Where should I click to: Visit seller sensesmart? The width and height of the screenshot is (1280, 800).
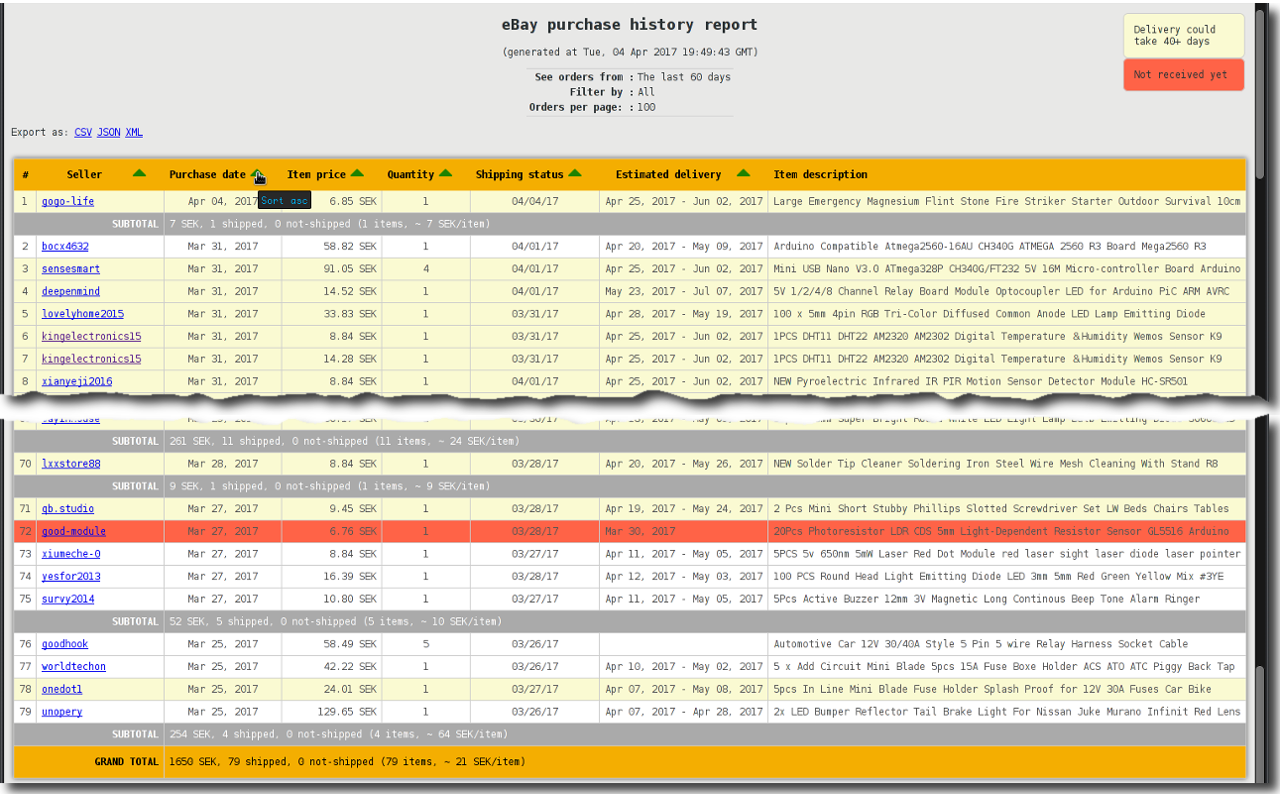[x=71, y=269]
